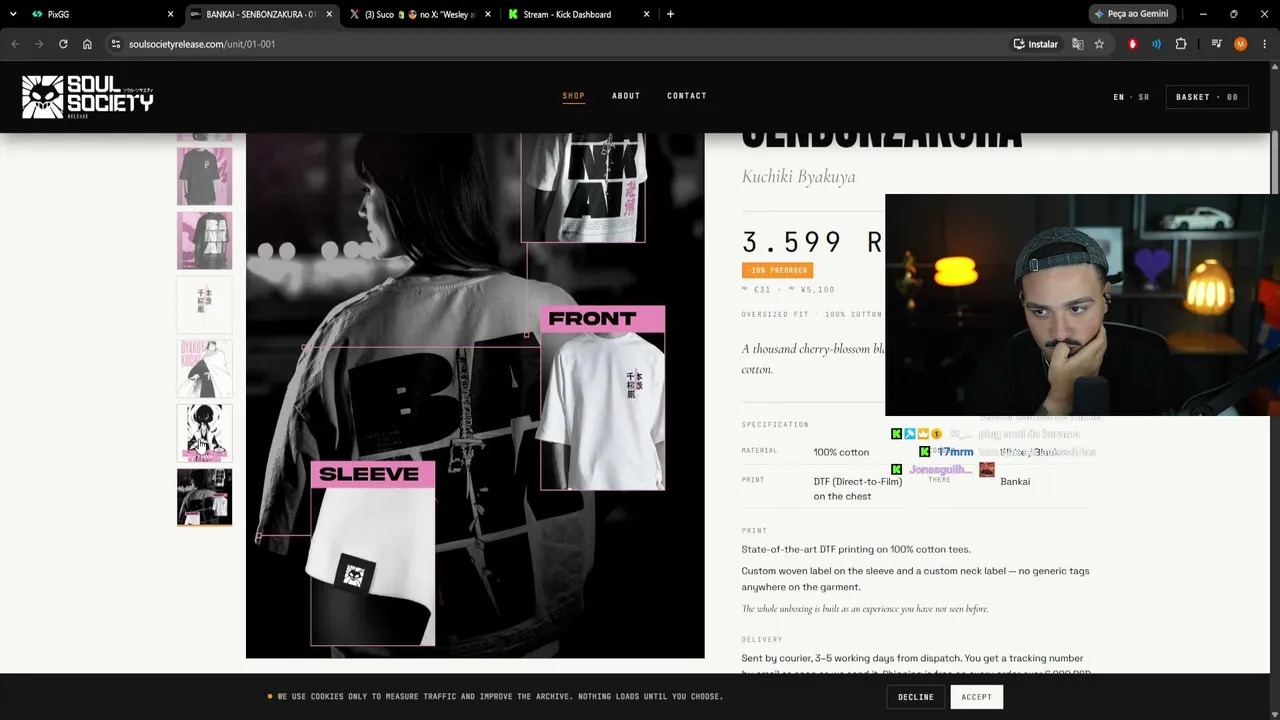This screenshot has width=1280, height=720.
Task: Click the main product image
Action: point(475,396)
